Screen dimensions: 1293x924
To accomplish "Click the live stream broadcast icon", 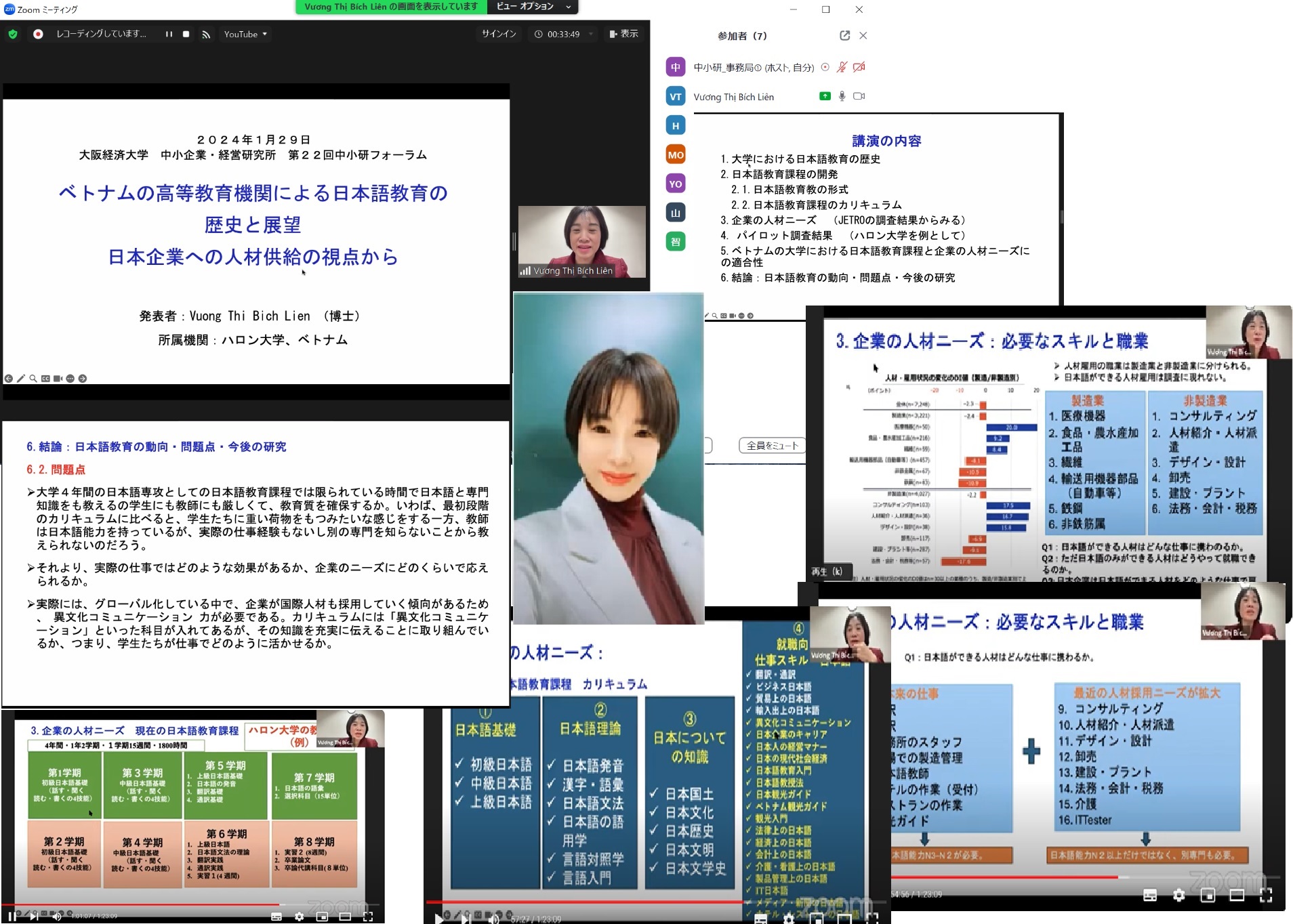I will tap(206, 34).
